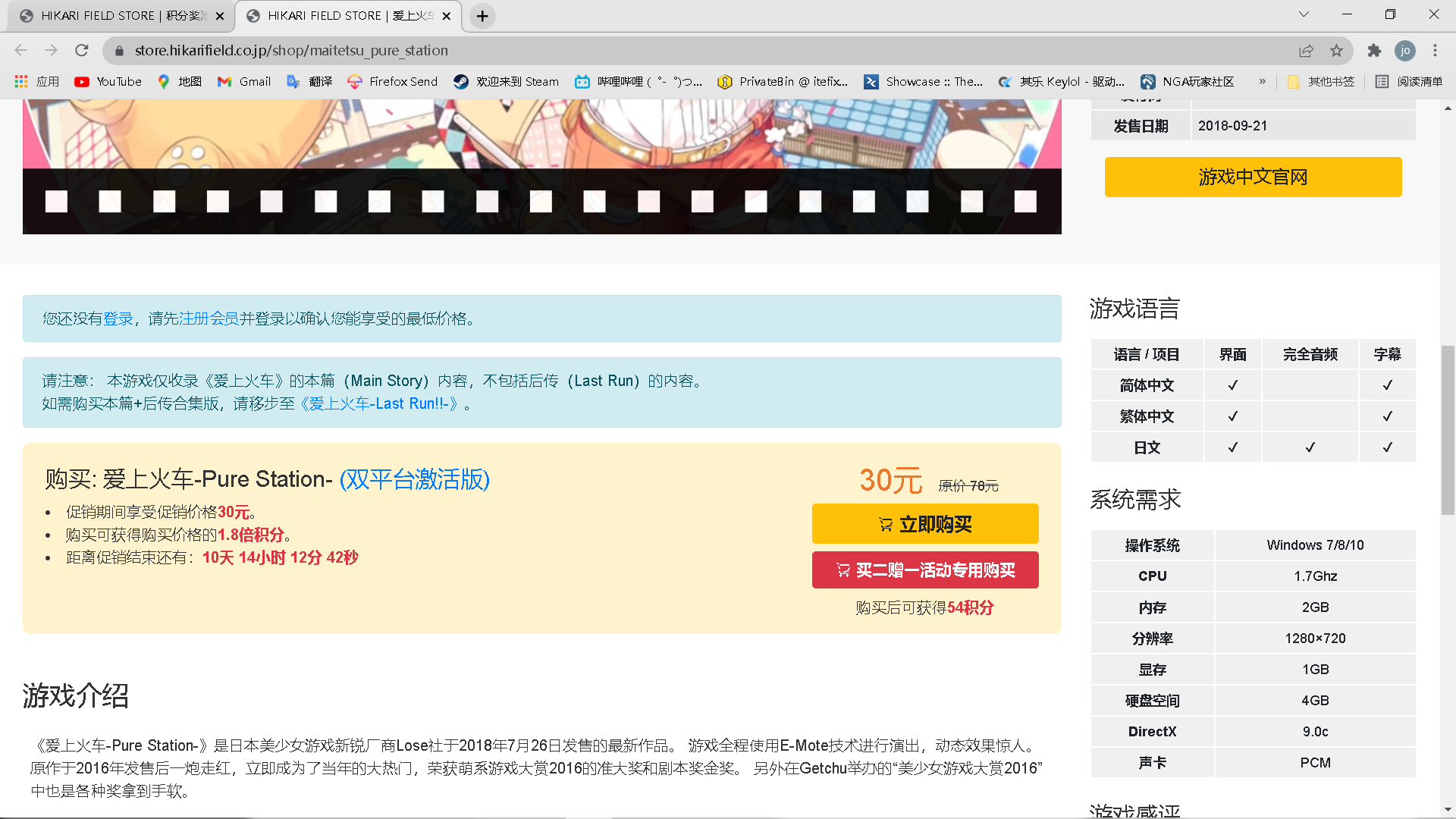Click the browser back arrow
This screenshot has height=819, width=1456.
point(21,51)
